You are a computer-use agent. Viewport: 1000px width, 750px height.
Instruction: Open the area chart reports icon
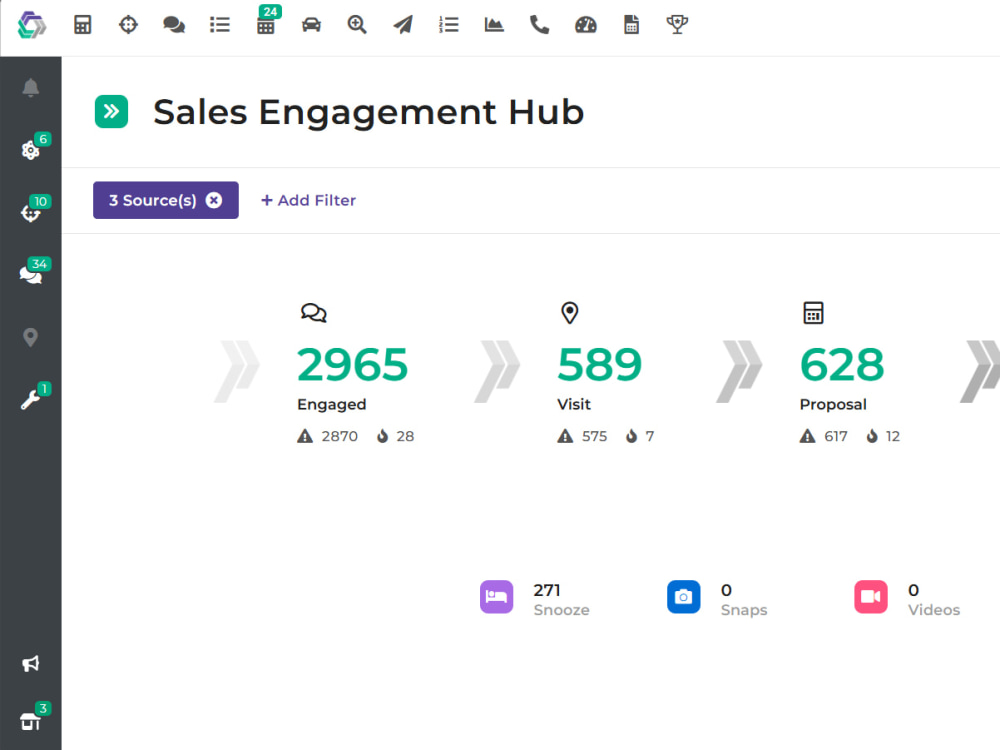(x=494, y=25)
